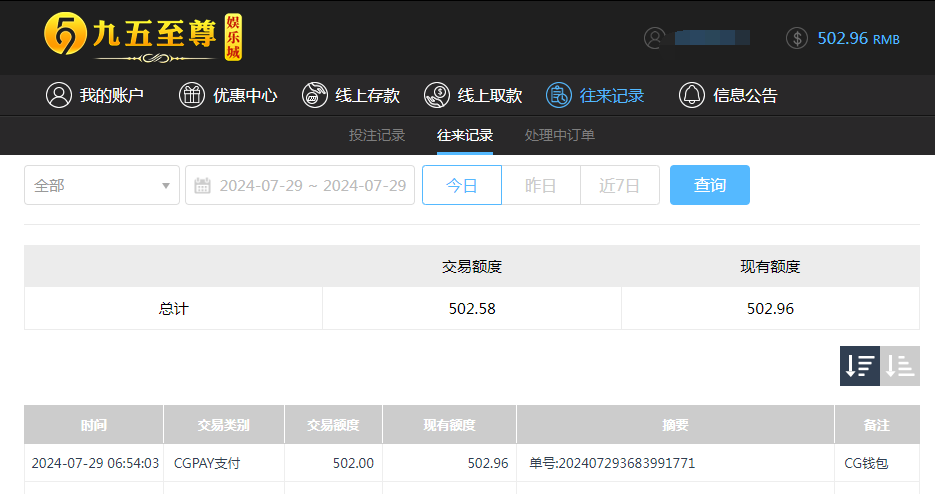Expand the 全部 type dropdown
This screenshot has height=494, width=935.
click(x=102, y=185)
